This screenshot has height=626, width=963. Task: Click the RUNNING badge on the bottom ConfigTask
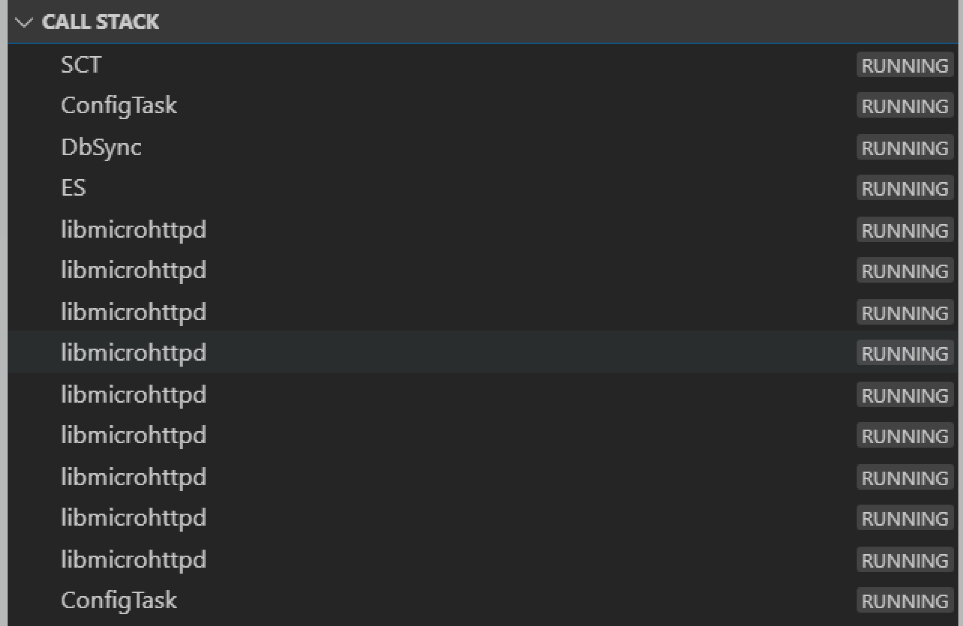[903, 601]
